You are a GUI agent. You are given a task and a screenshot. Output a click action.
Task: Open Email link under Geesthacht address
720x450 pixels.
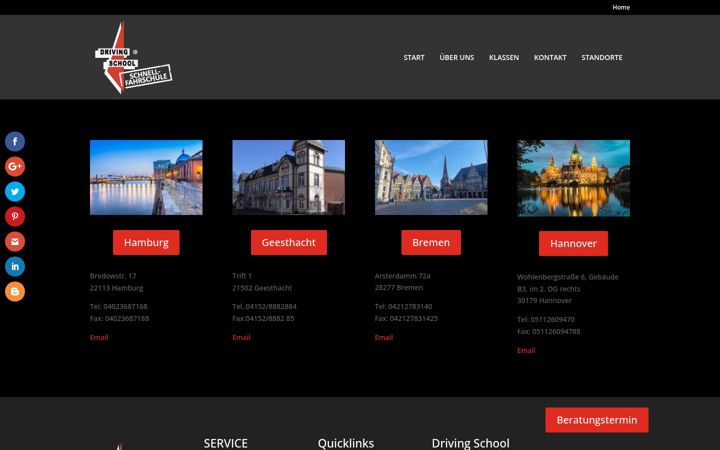tap(241, 337)
